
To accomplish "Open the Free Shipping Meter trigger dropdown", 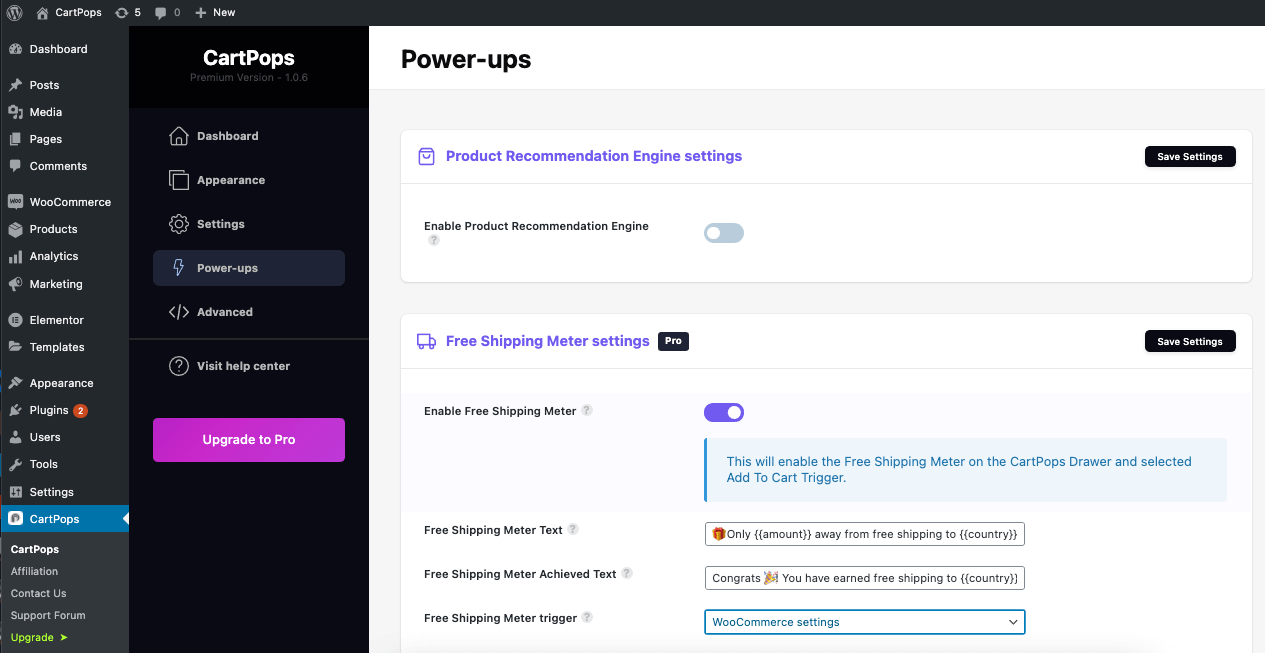I will coord(863,621).
